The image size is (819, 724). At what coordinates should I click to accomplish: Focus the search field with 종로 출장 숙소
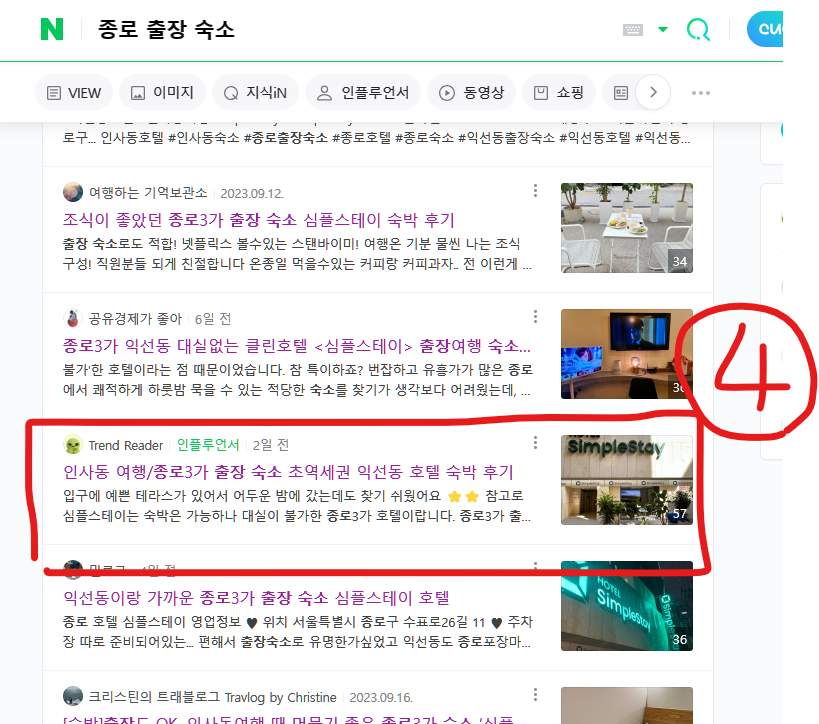click(x=166, y=29)
